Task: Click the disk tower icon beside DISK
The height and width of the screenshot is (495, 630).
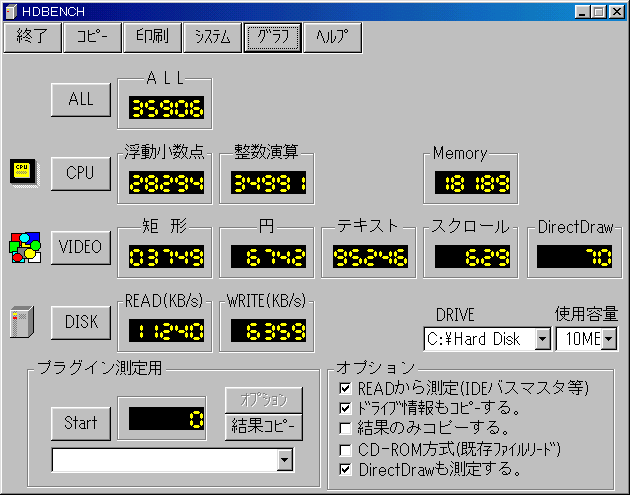Action: click(x=22, y=322)
